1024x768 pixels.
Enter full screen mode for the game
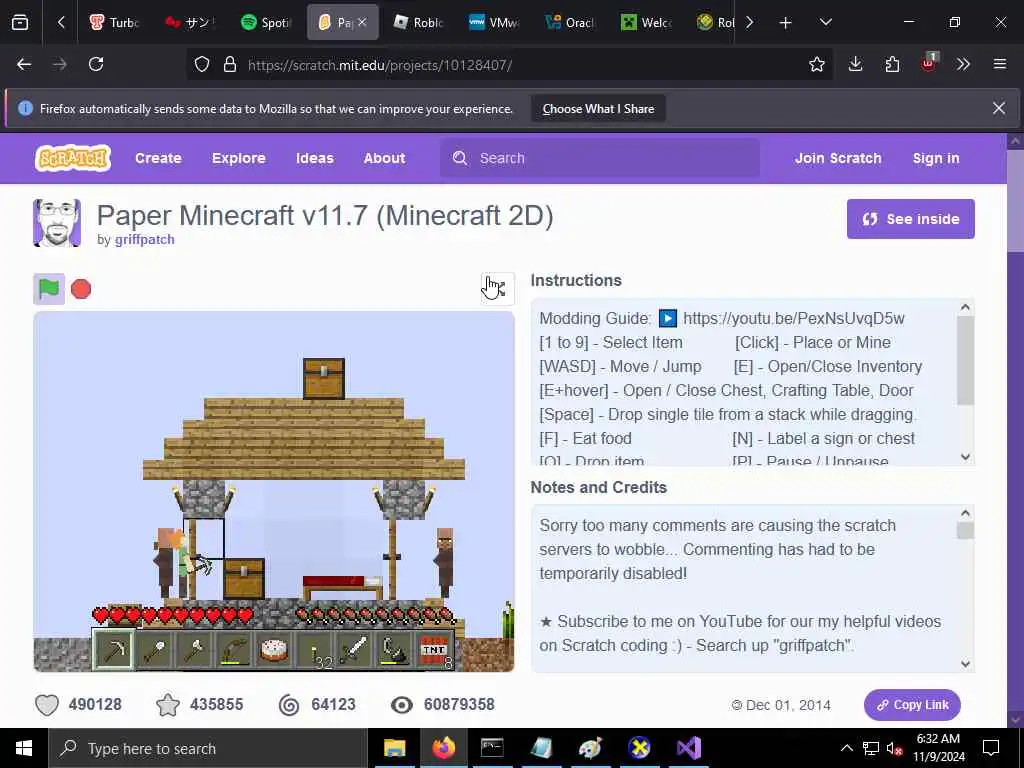498,289
